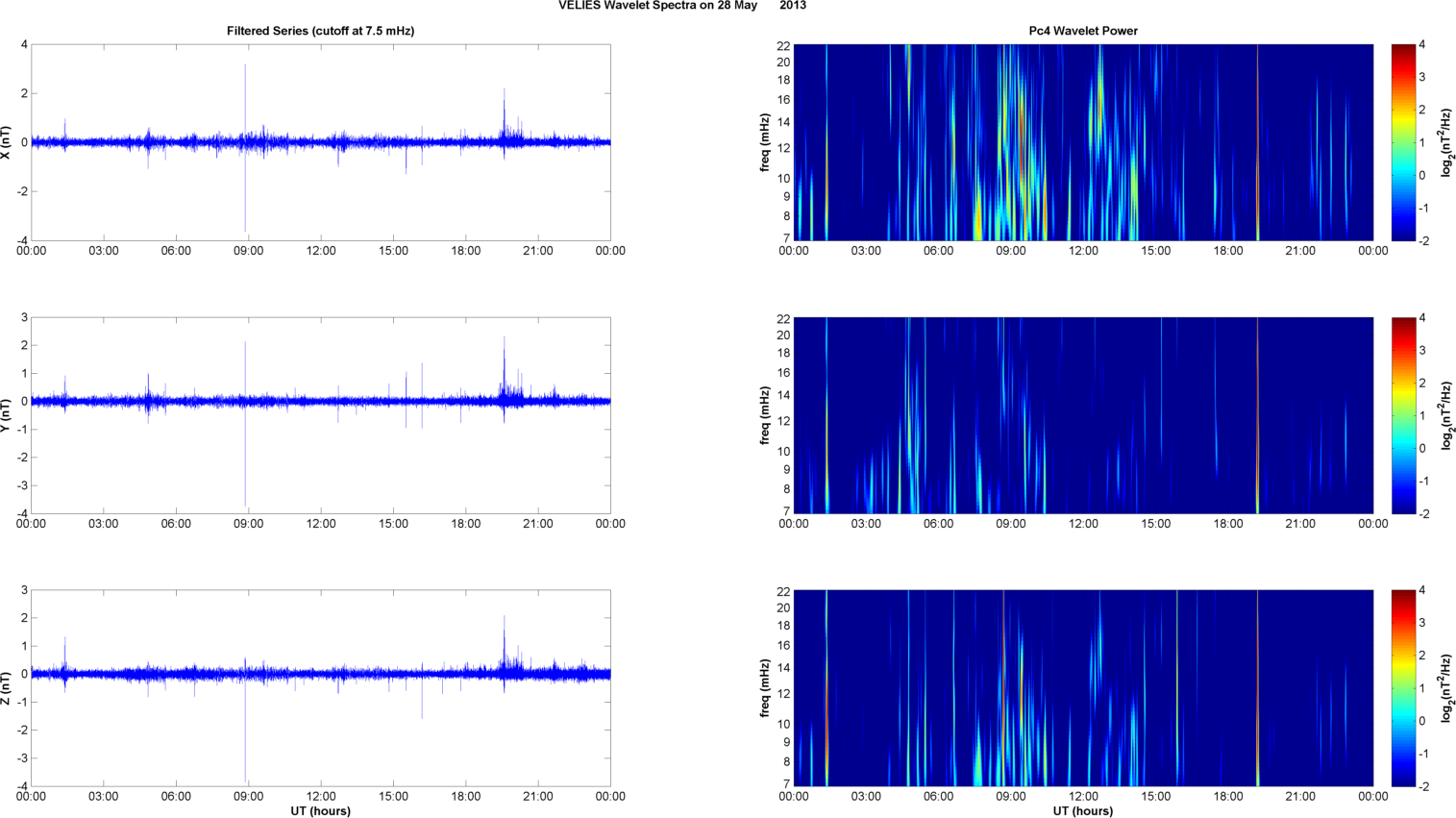Click "freq (mHz)" label of the bottom wavelet plot

tap(765, 688)
